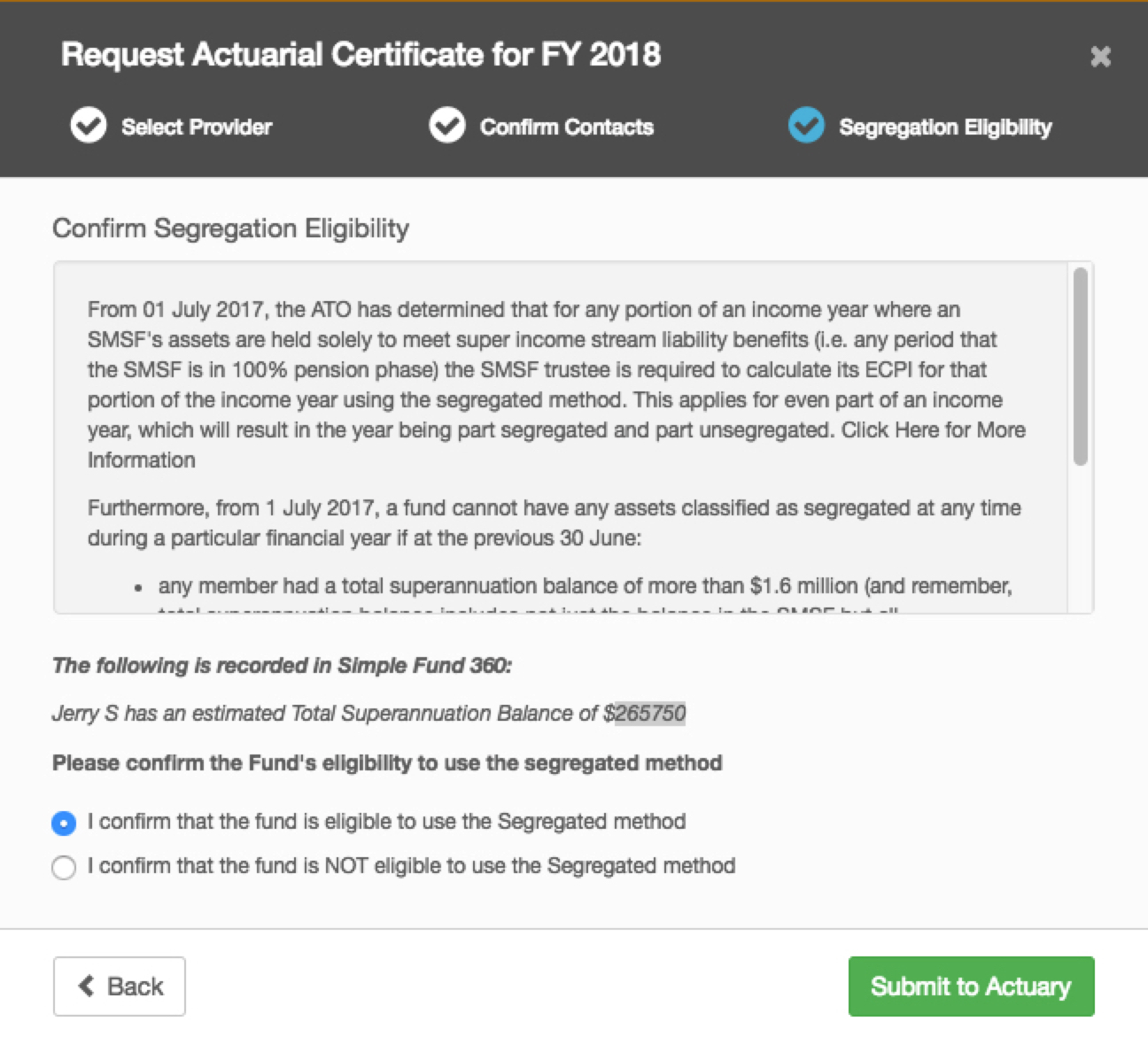Click the dialog title for FY 2018

coord(361,55)
